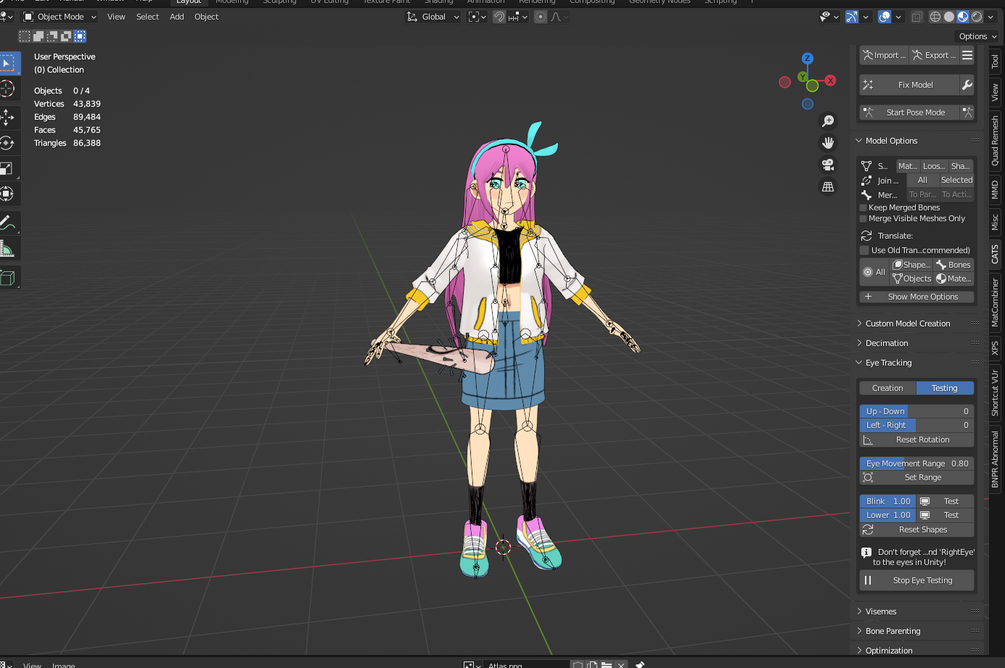1005x668 pixels.
Task: Click the viewport zoom magnifier icon
Action: [828, 121]
